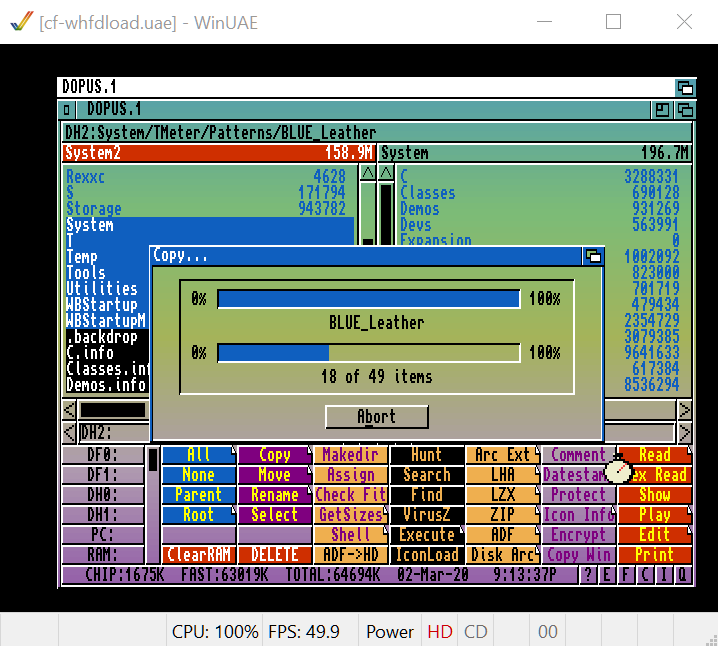
Task: Click the left pane scroll up arrow
Action: pos(368,173)
